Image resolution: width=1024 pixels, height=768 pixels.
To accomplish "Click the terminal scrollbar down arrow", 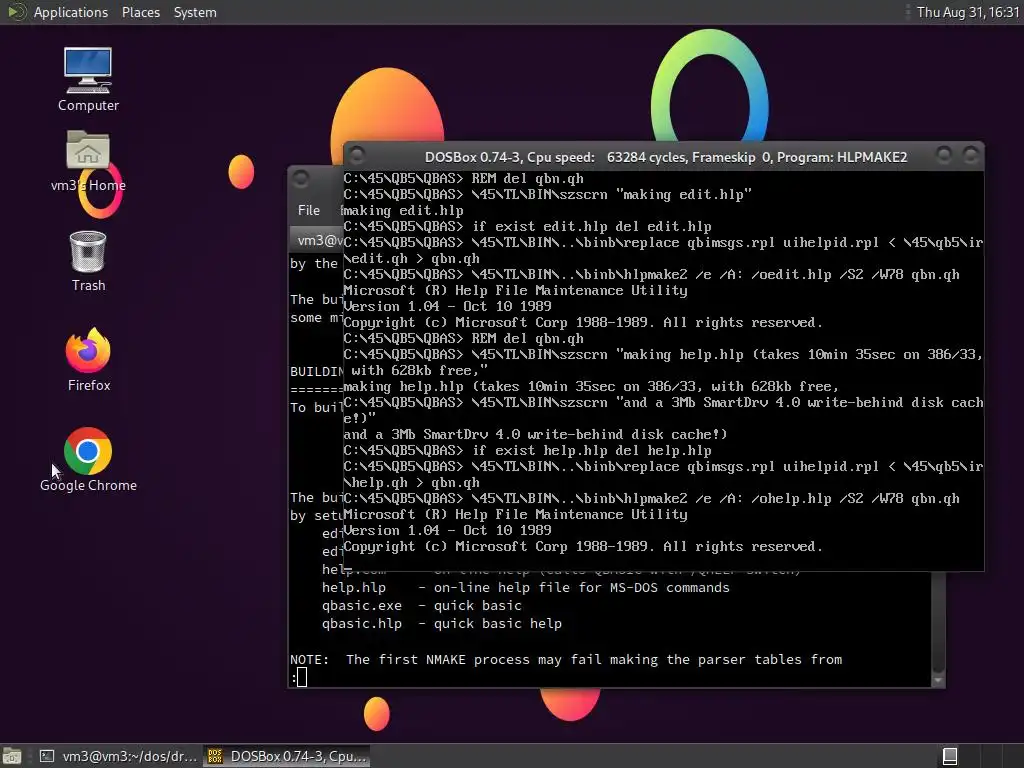I will tap(938, 680).
